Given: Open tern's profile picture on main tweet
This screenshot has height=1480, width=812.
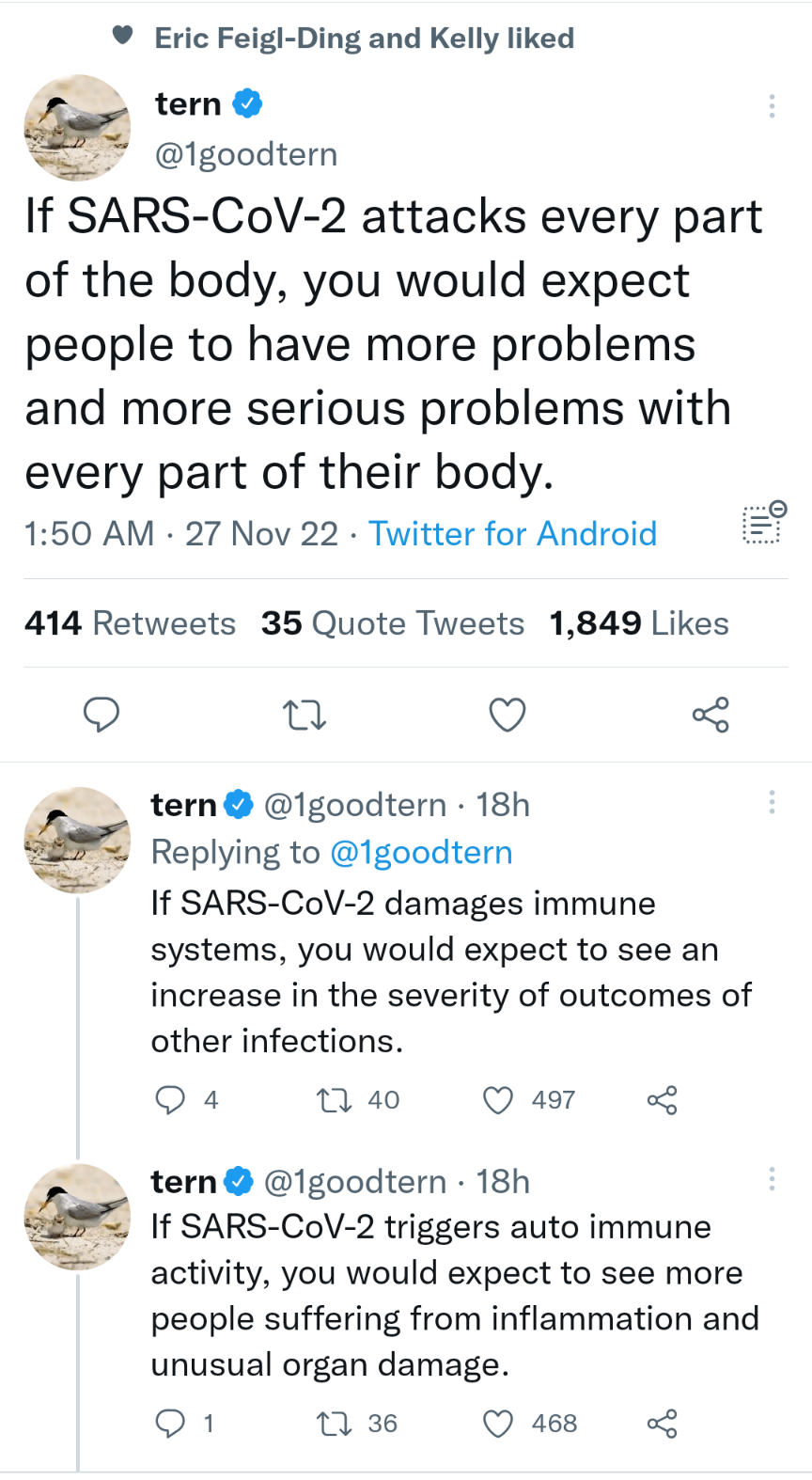Looking at the screenshot, I should [77, 128].
